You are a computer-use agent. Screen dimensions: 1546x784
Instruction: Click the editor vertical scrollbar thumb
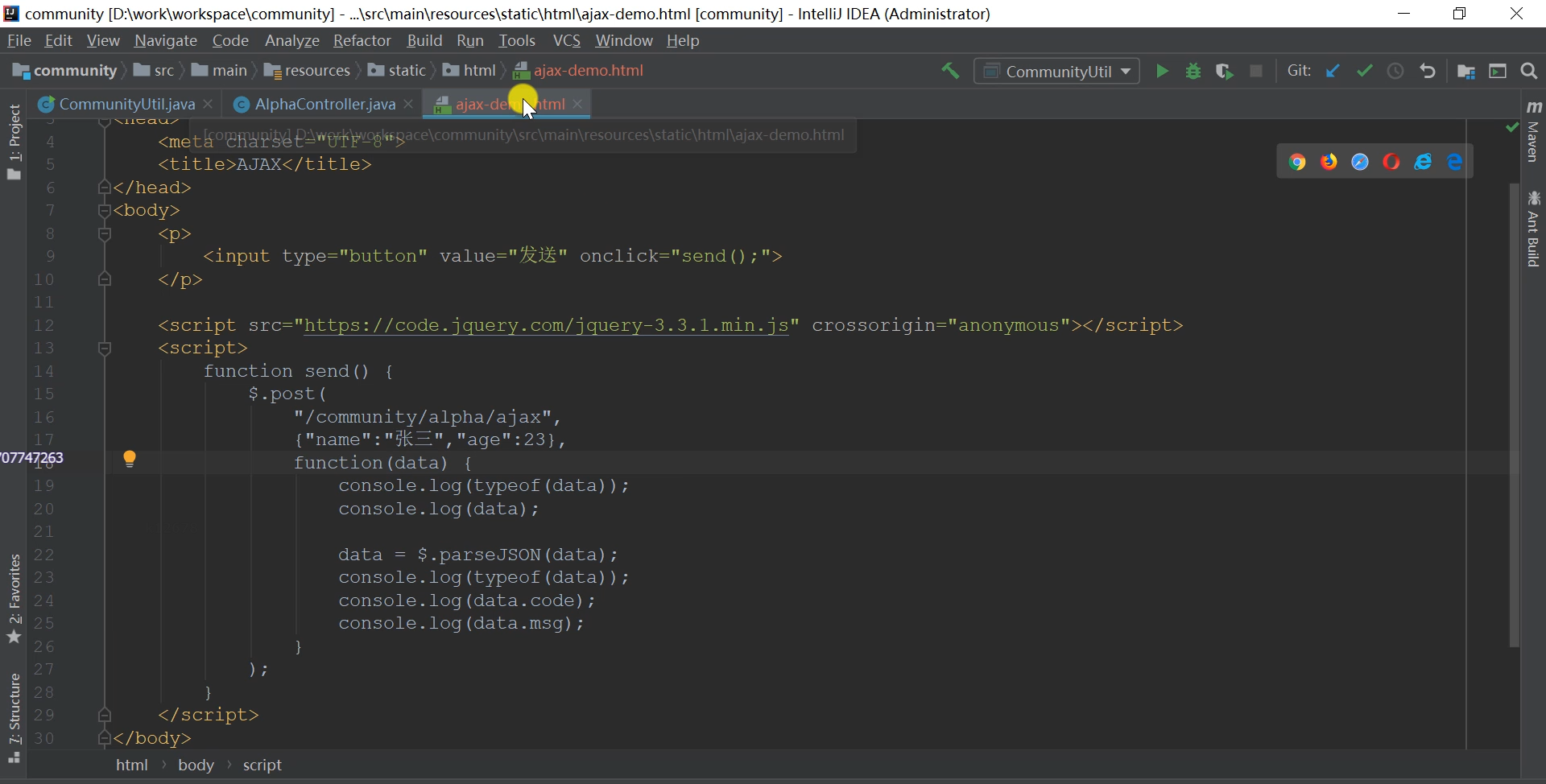coord(1514,415)
